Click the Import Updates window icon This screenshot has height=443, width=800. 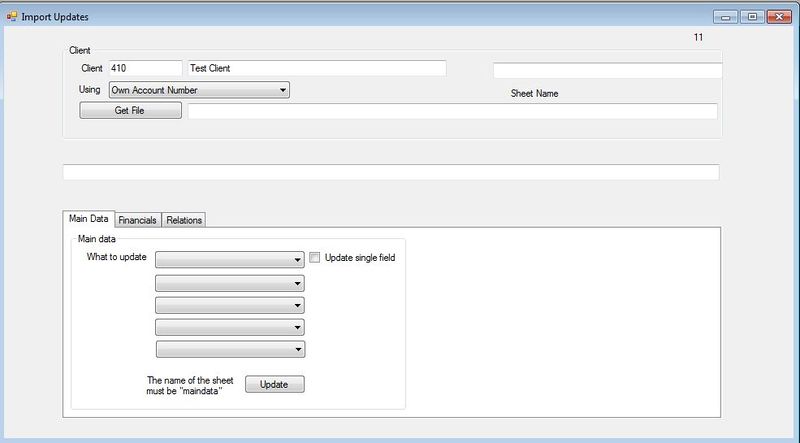coord(12,17)
